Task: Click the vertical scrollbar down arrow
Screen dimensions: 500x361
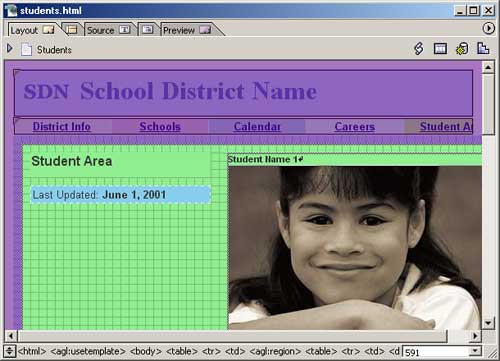Action: [x=488, y=322]
